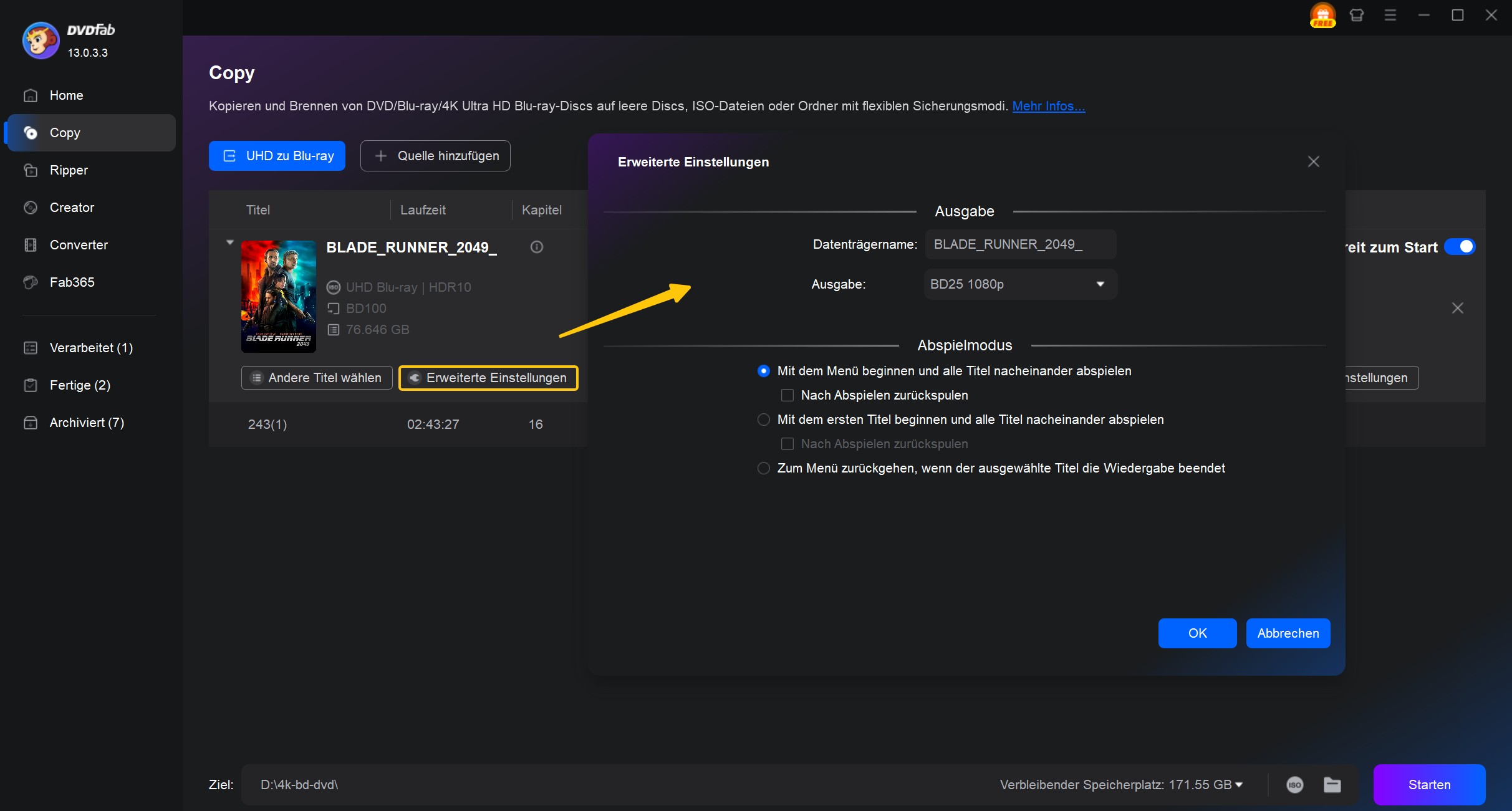Click the partly hidden Einstellungen button on right
Image resolution: width=1512 pixels, height=811 pixels.
pos(1382,378)
